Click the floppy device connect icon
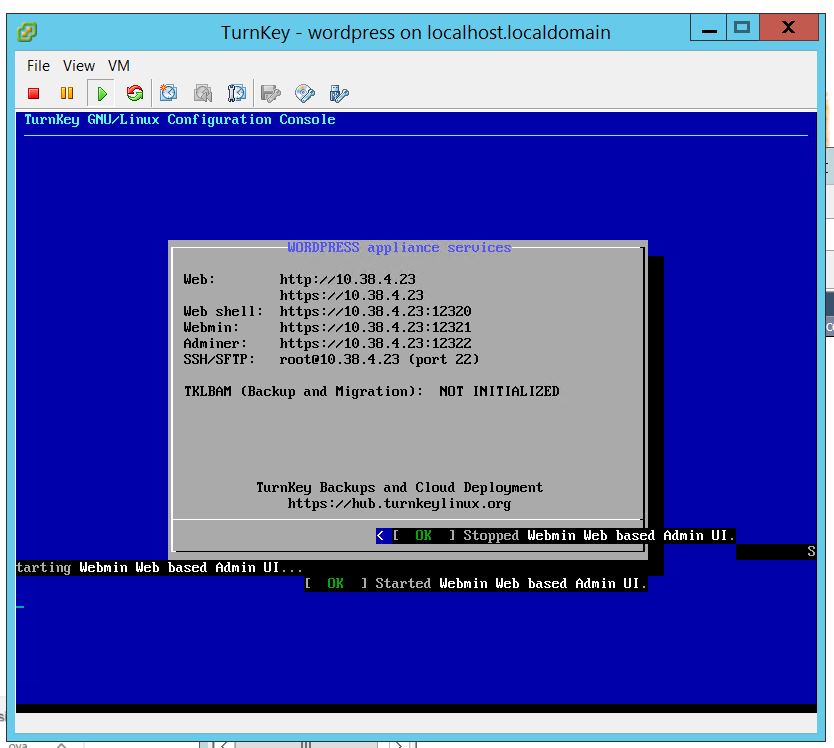Screen dimensions: 834x748 click(270, 94)
